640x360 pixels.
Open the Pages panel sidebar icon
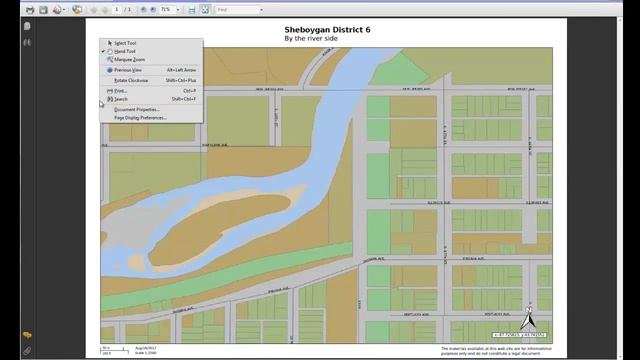click(x=27, y=26)
